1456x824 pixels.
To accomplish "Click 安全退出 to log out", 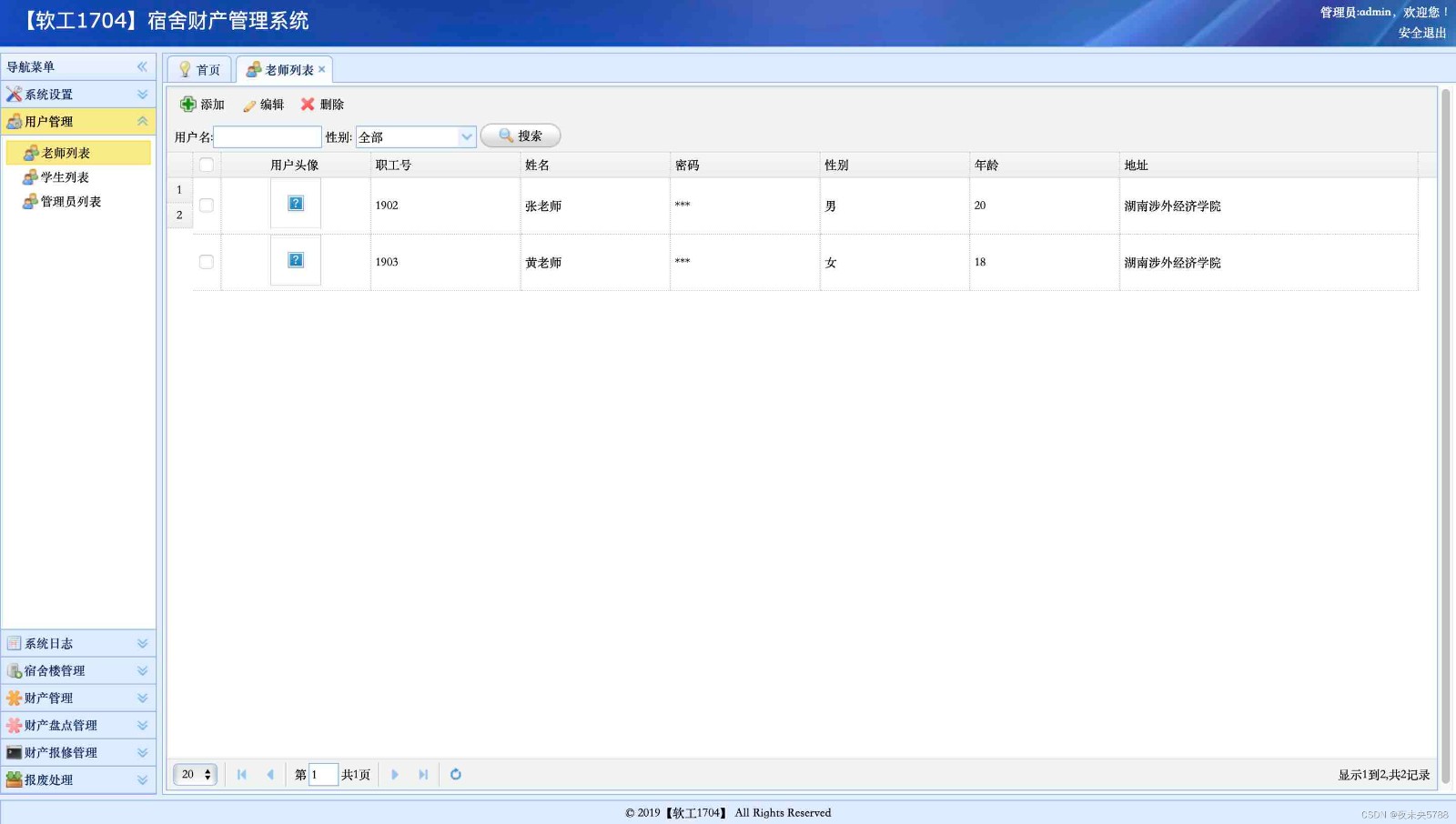I will click(1422, 33).
